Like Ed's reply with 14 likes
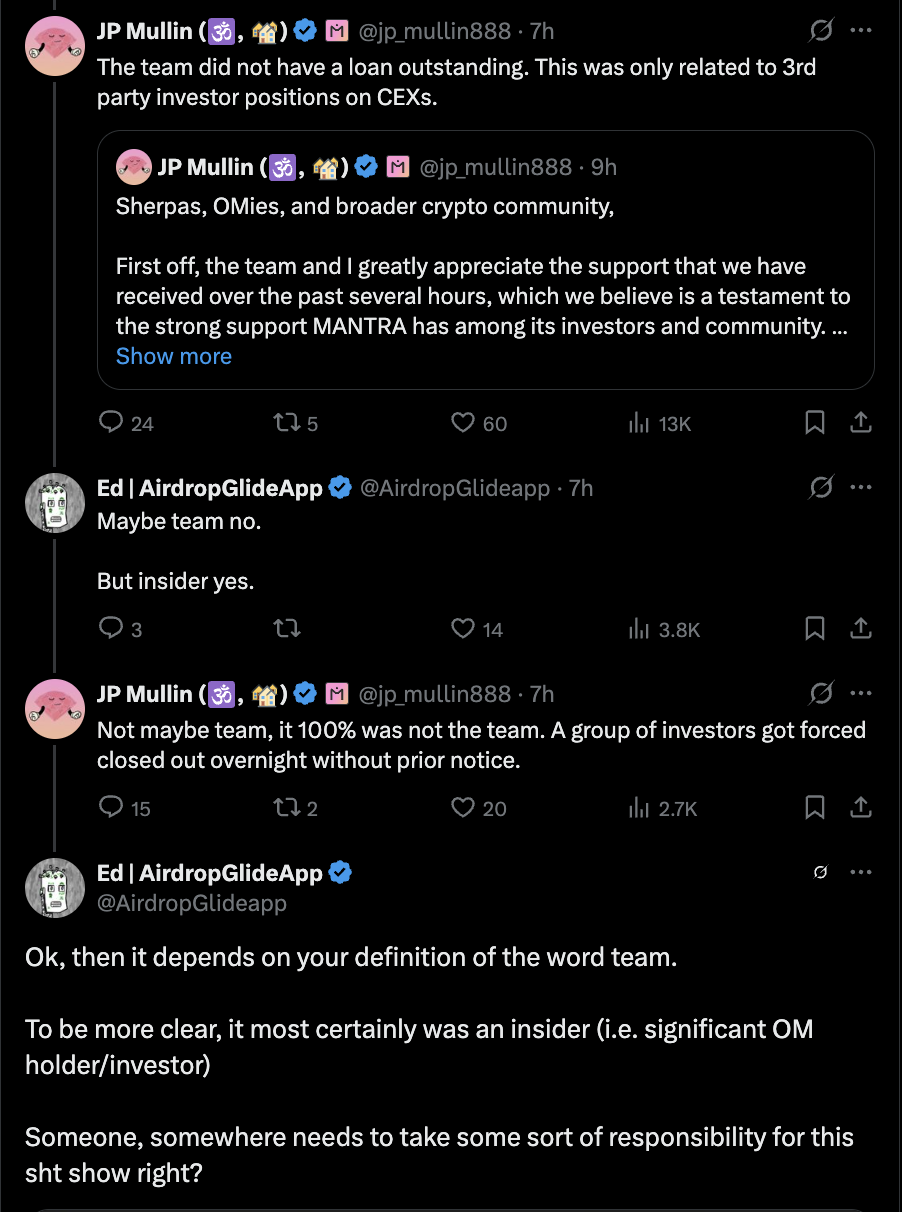This screenshot has height=1212, width=902. coord(463,629)
